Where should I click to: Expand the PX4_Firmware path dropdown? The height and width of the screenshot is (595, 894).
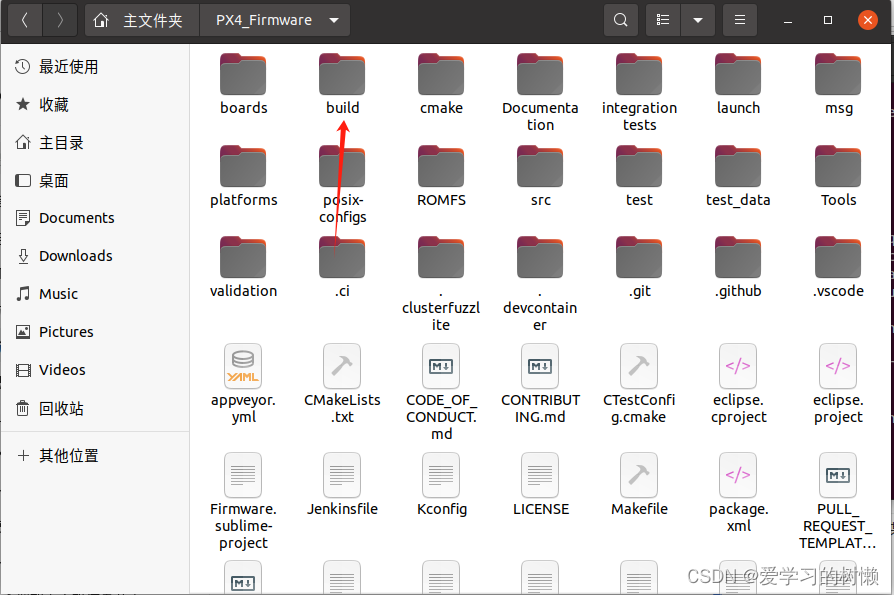coord(333,20)
